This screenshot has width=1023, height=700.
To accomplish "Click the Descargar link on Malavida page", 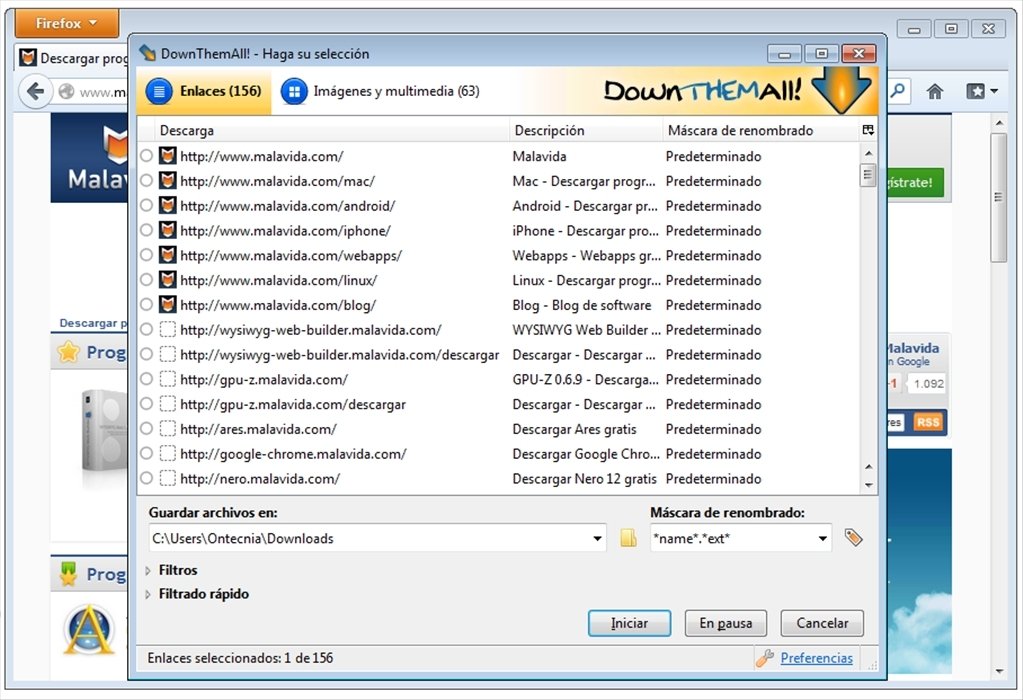I will pyautogui.click(x=93, y=323).
